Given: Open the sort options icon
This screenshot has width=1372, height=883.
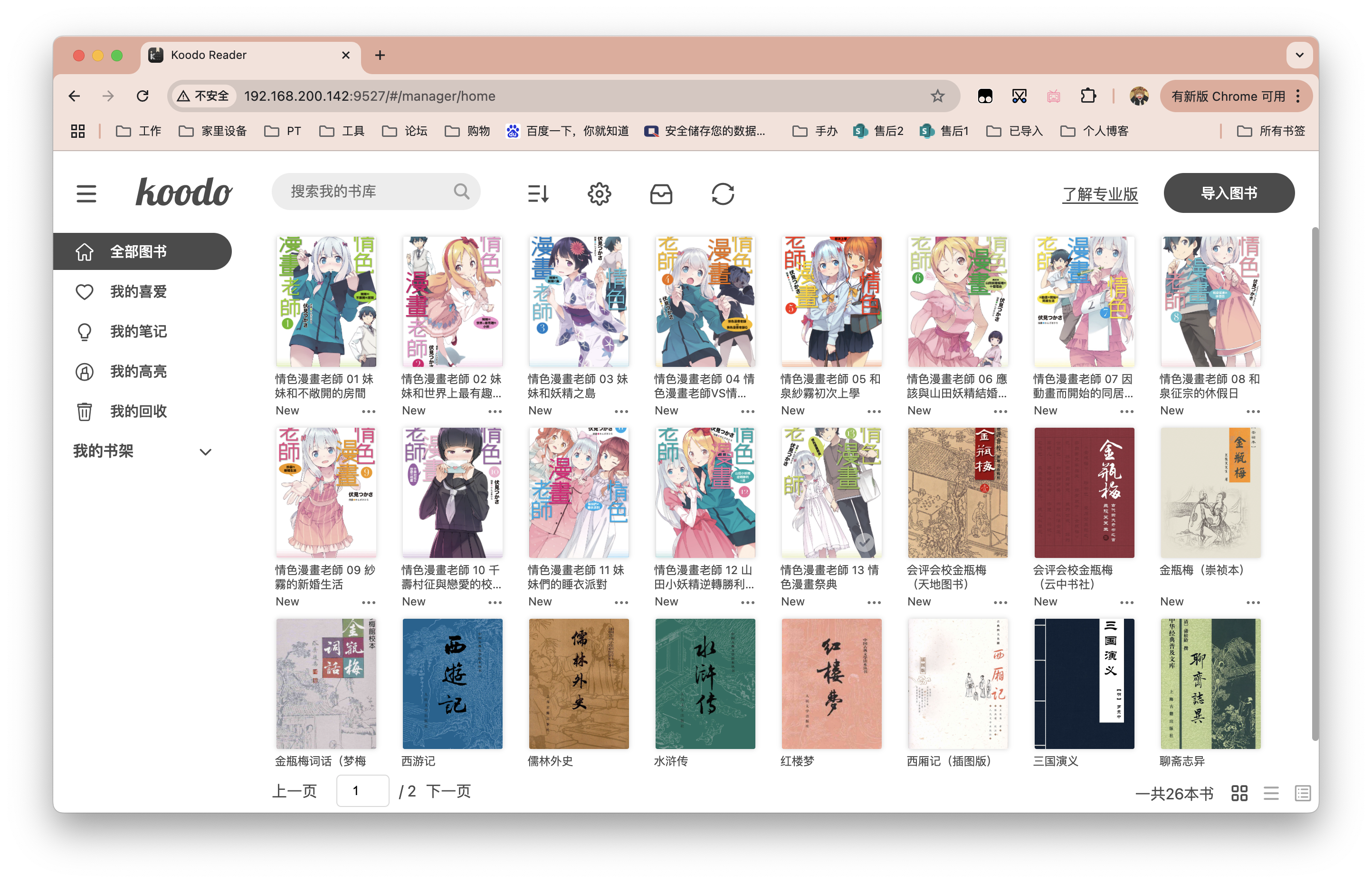Looking at the screenshot, I should tap(538, 193).
